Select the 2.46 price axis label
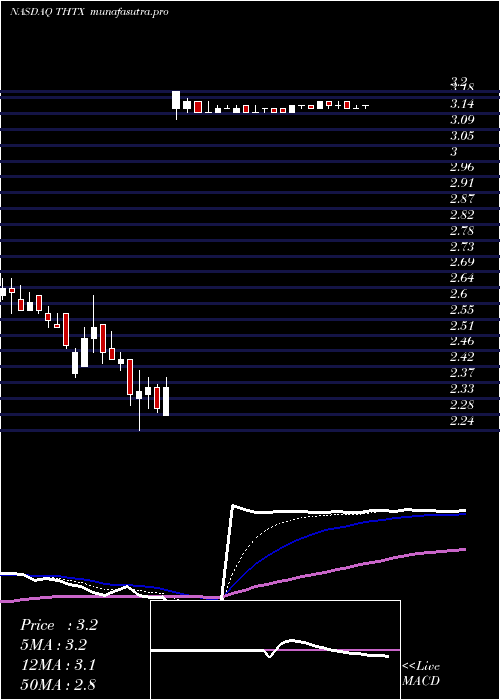This screenshot has height=700, width=500. click(x=462, y=341)
